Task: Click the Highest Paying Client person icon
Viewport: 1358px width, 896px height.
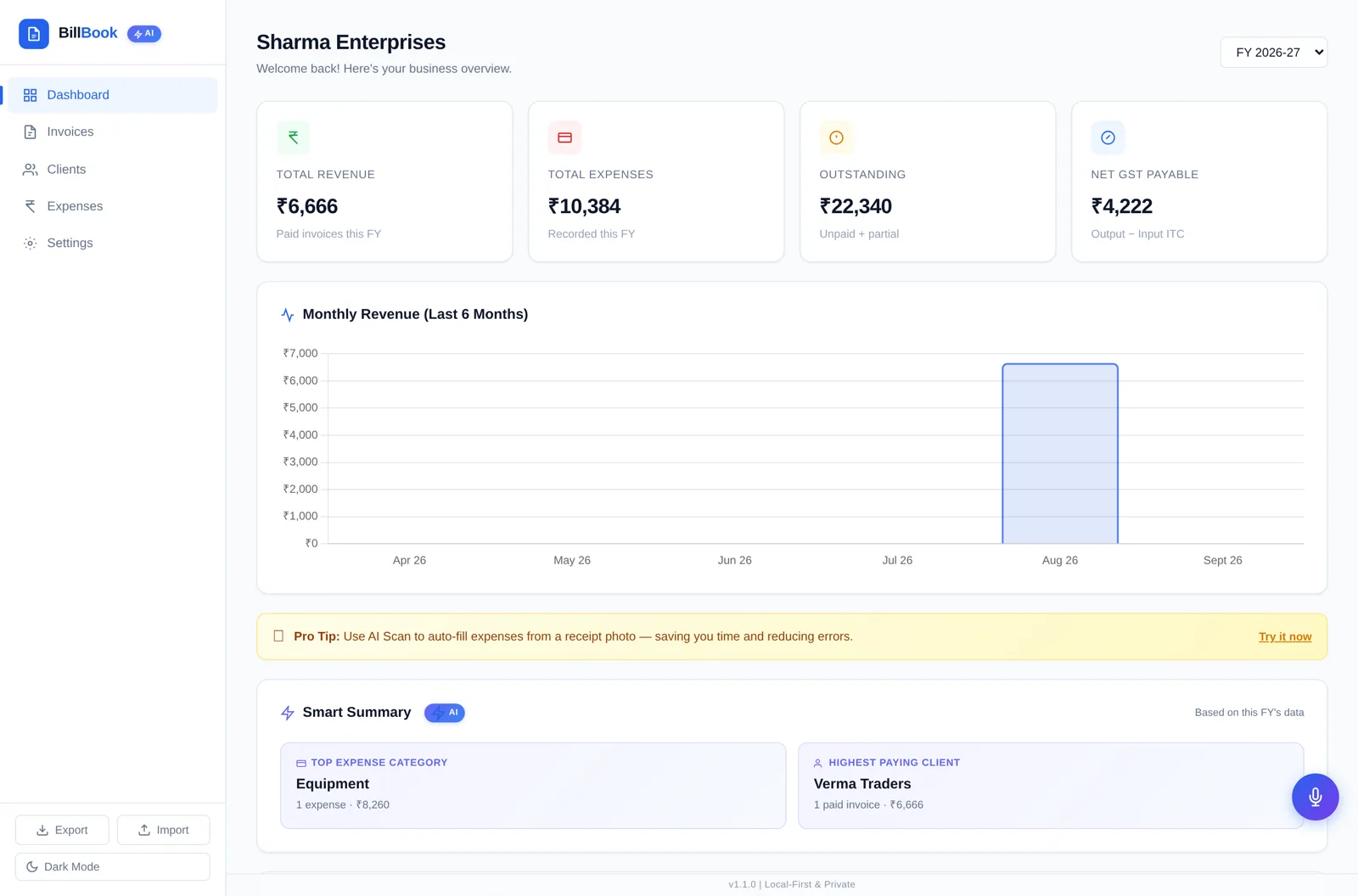Action: [x=818, y=763]
